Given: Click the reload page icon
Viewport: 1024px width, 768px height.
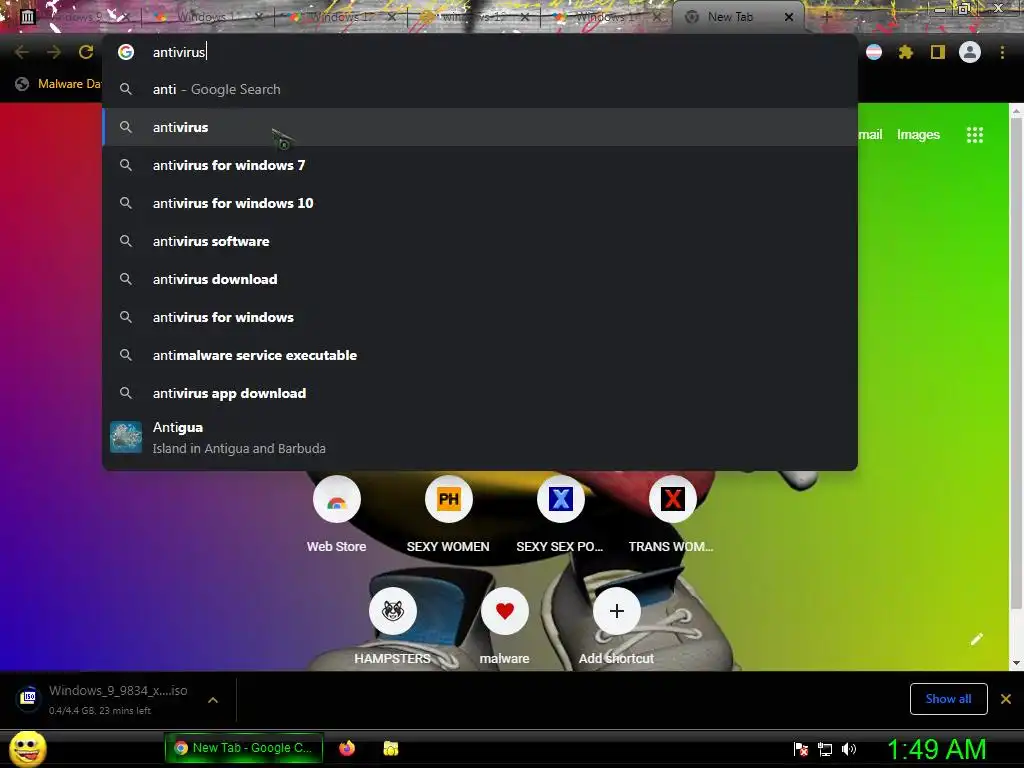Looking at the screenshot, I should [86, 52].
